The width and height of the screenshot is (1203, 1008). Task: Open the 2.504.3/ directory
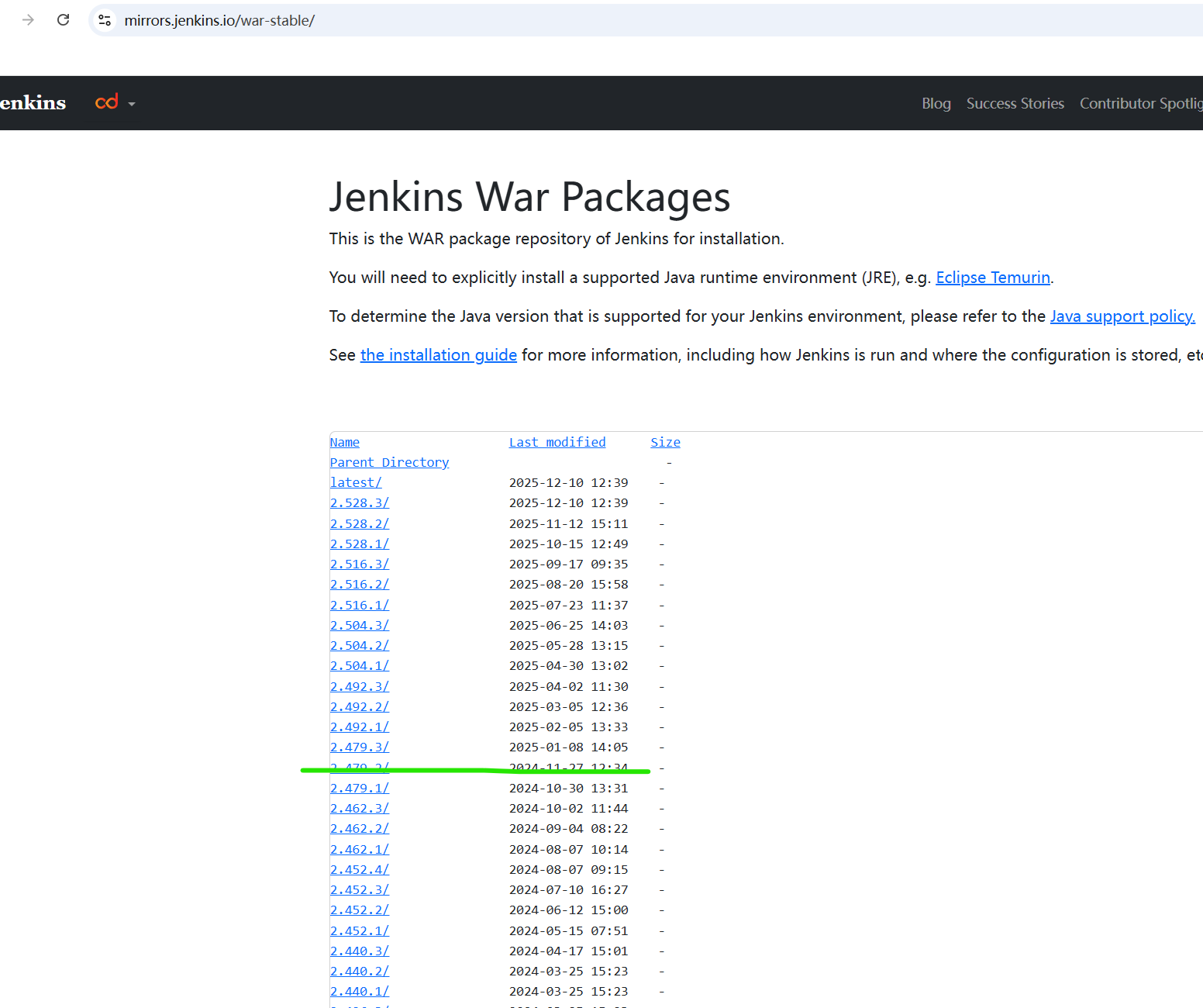coord(360,625)
